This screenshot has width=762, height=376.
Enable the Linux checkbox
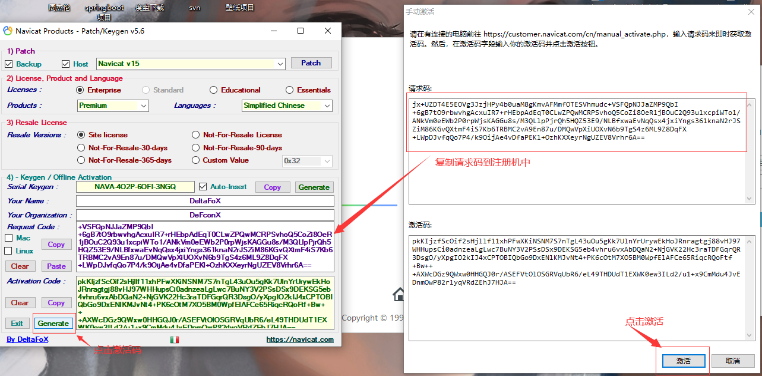tap(8, 251)
